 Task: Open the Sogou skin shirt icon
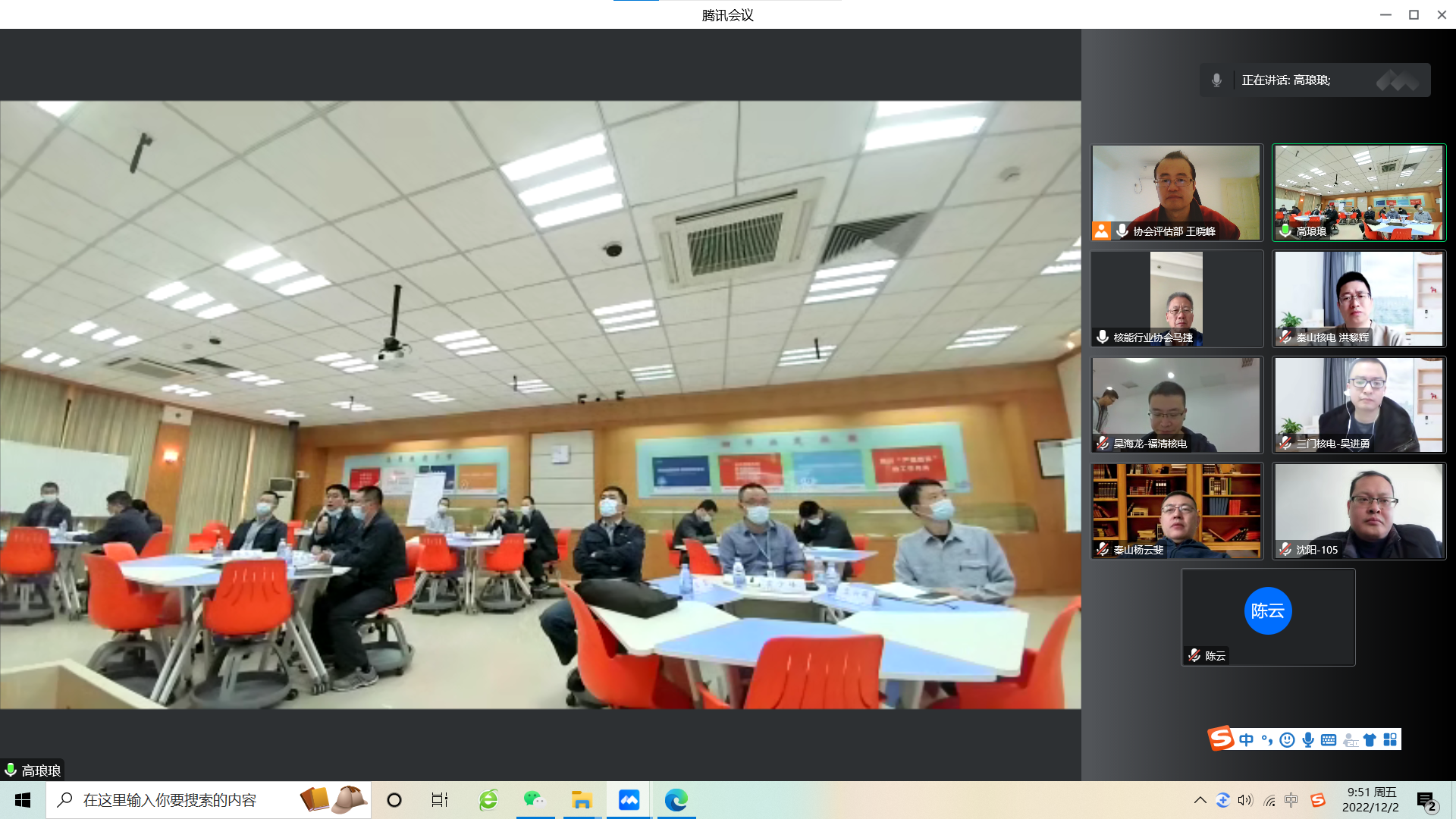point(1370,740)
